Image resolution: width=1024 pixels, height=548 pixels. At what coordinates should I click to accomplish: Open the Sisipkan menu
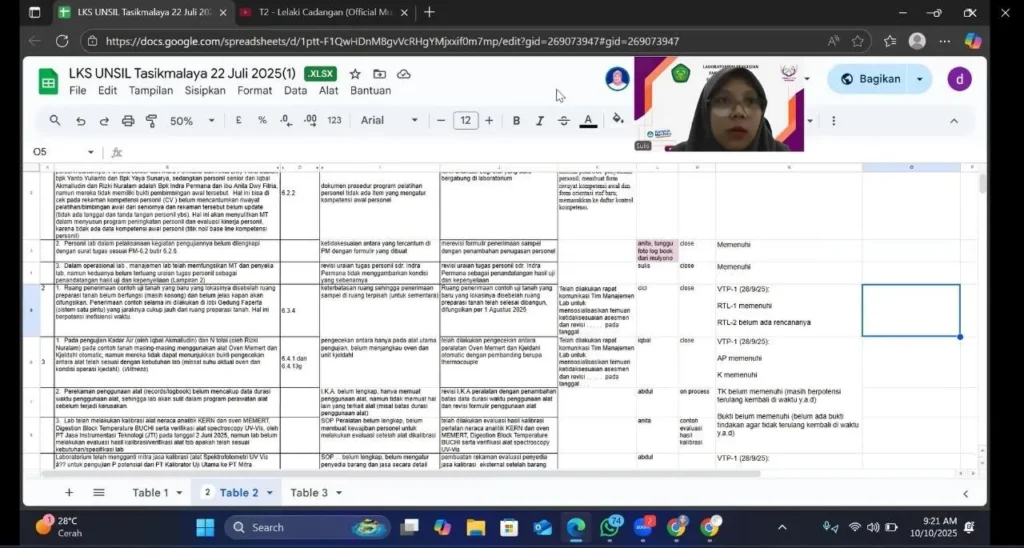coord(205,90)
